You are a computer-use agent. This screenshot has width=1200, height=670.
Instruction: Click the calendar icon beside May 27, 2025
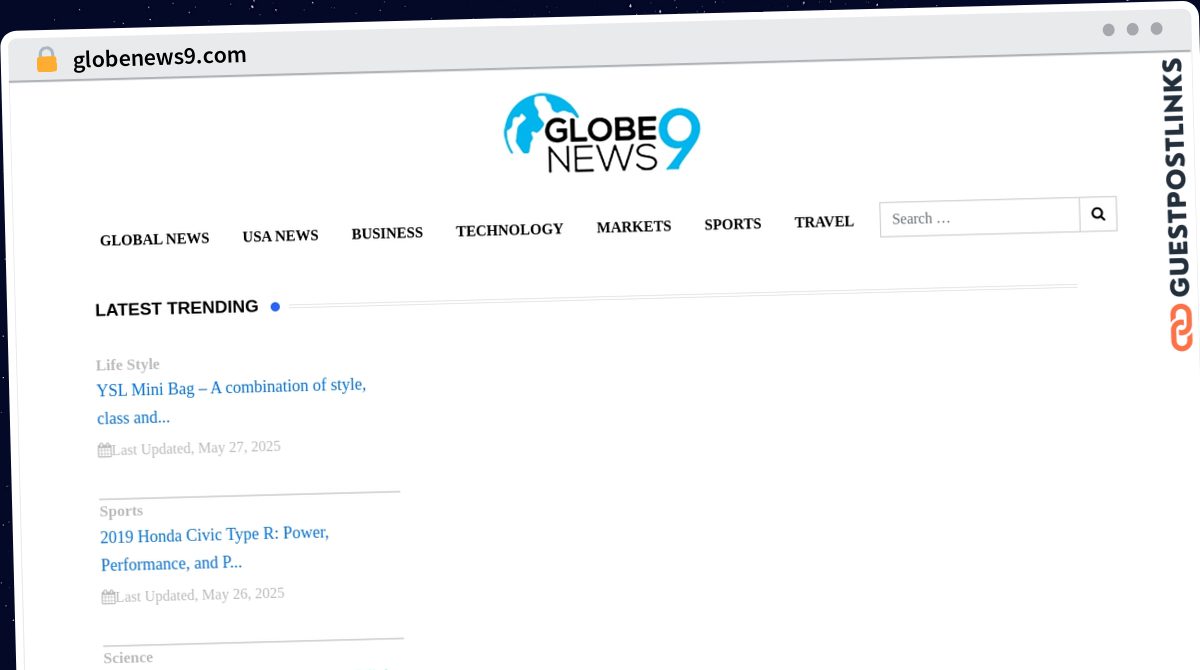(104, 450)
